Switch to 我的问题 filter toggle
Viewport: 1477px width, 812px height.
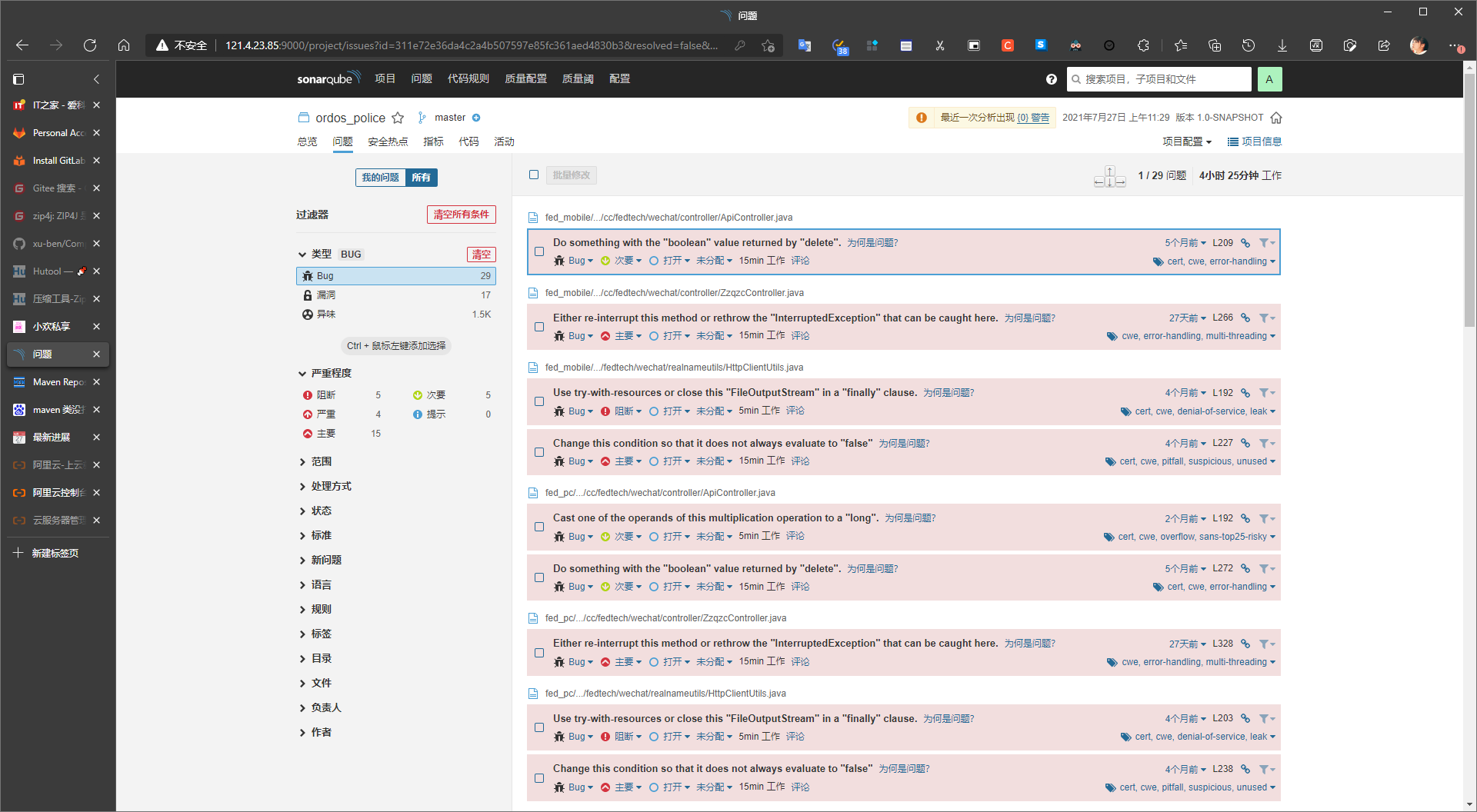[x=380, y=177]
